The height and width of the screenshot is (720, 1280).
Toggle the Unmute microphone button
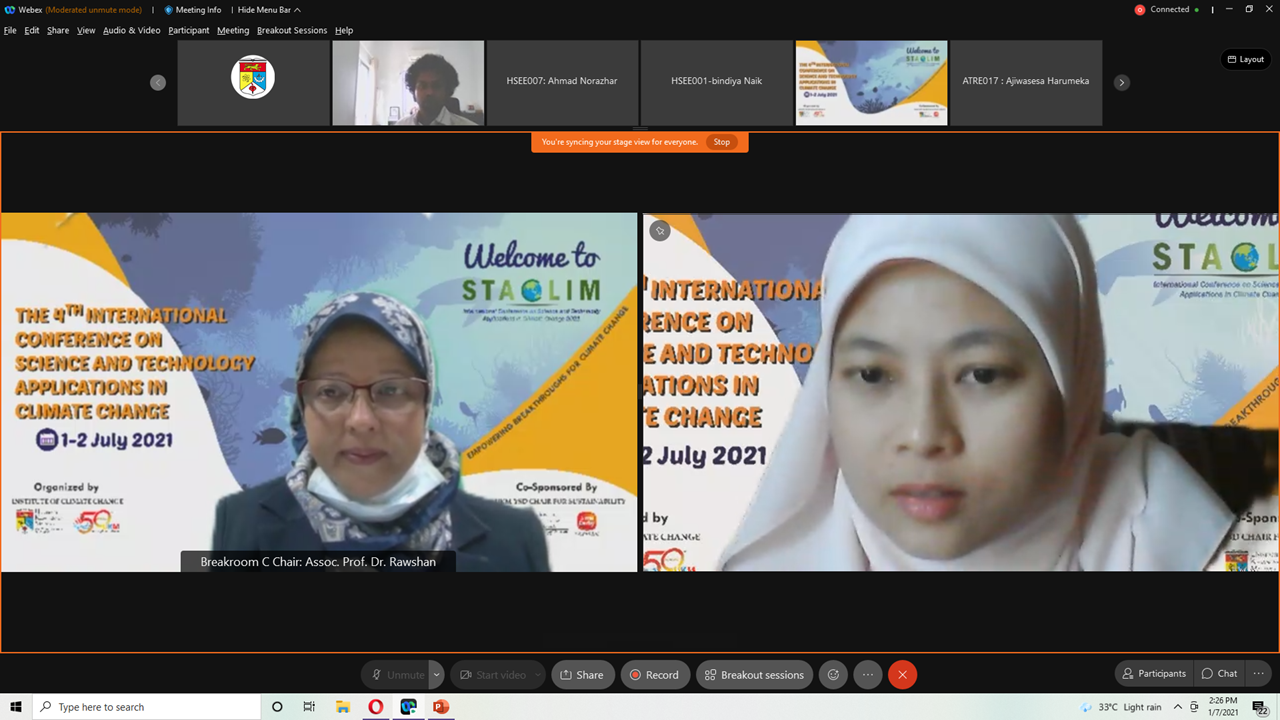pyautogui.click(x=396, y=675)
